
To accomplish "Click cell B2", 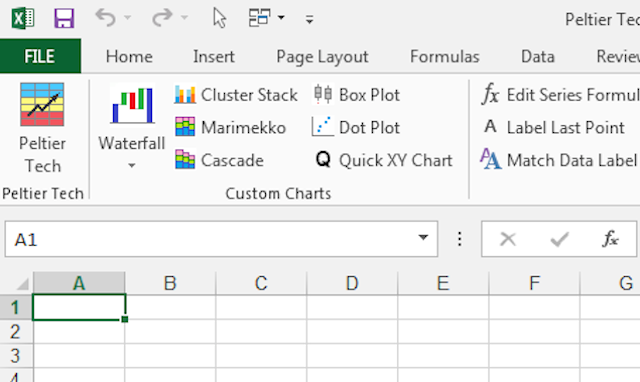I will (x=170, y=331).
